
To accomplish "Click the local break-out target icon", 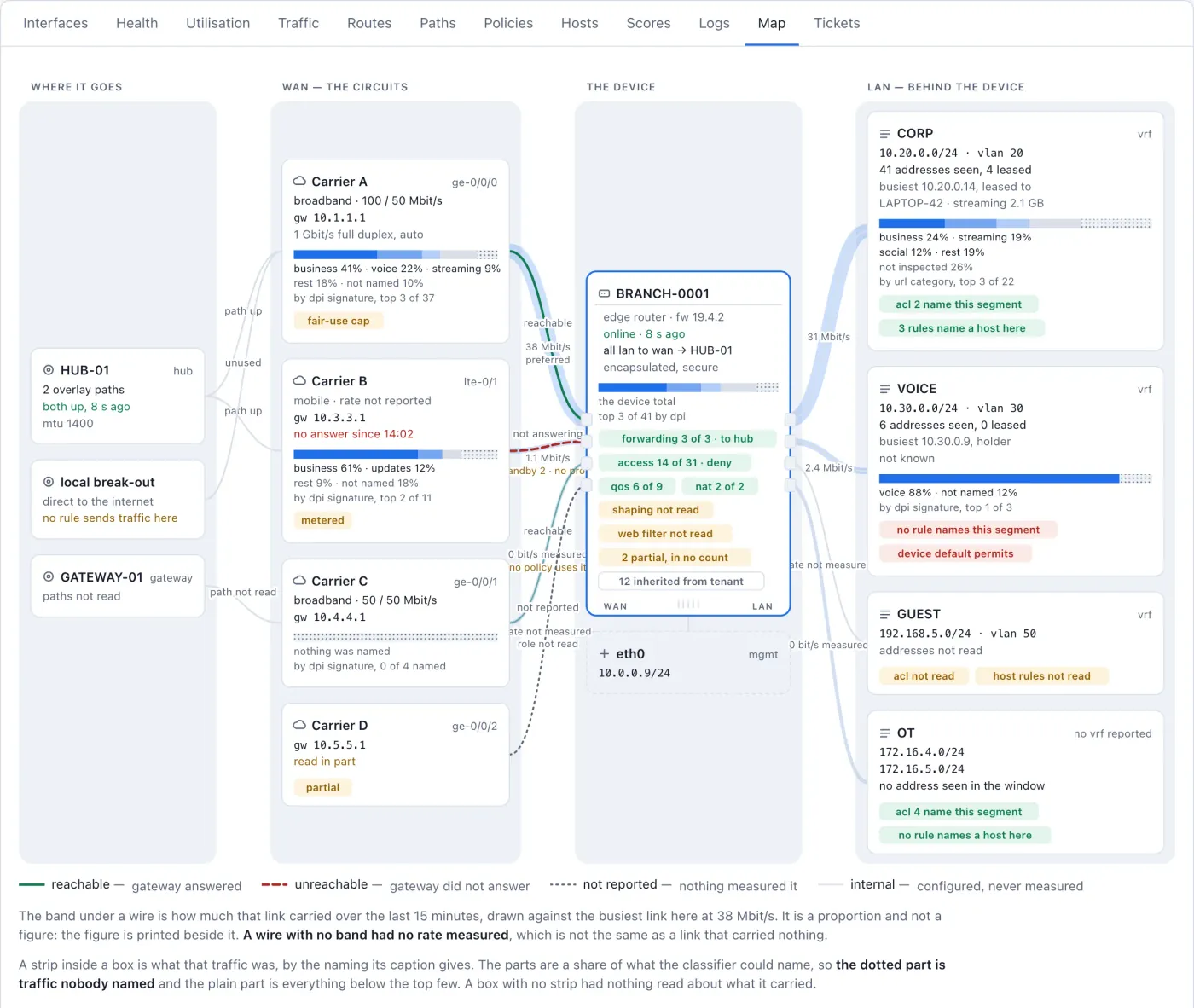I will click(x=49, y=482).
